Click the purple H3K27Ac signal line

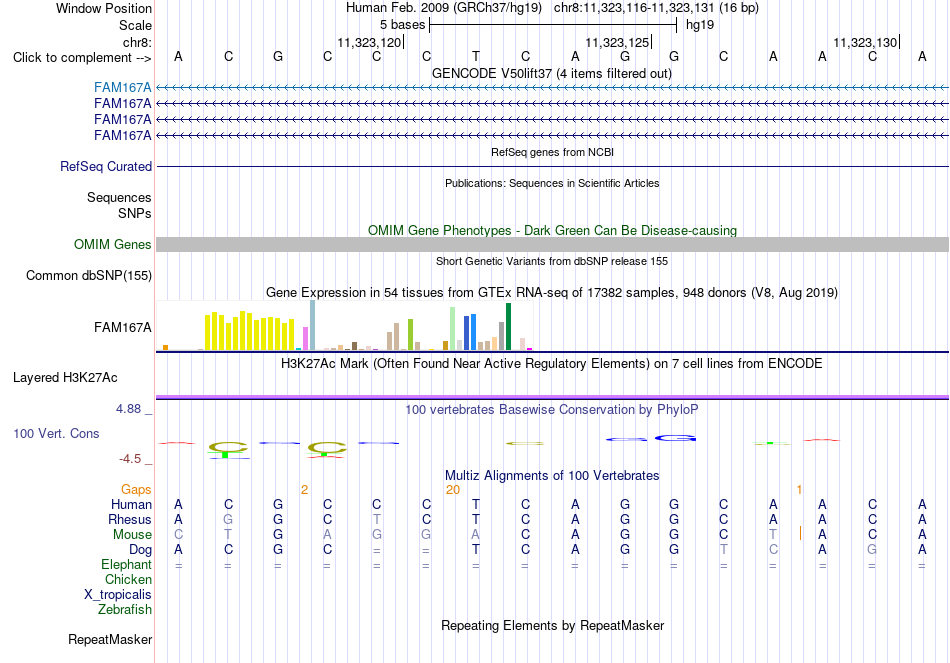(552, 397)
